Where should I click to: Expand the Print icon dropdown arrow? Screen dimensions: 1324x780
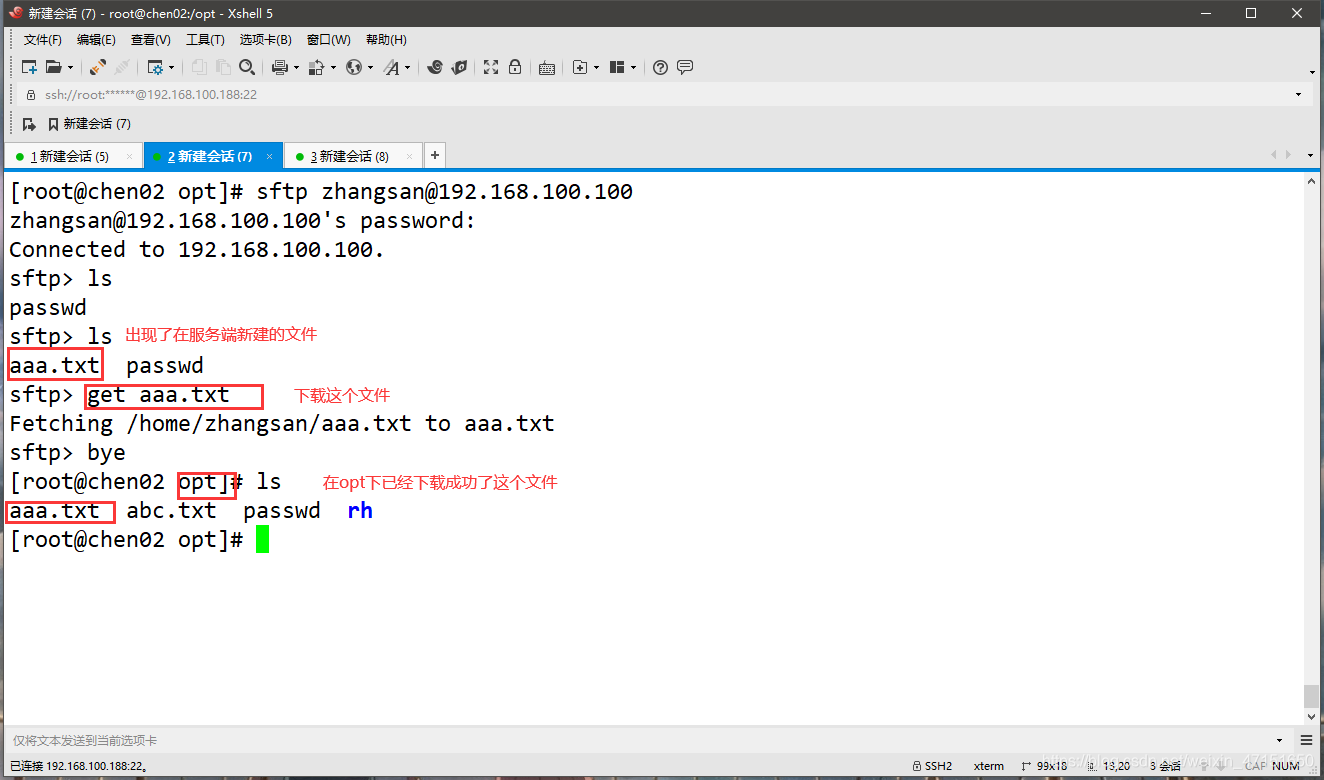(296, 68)
